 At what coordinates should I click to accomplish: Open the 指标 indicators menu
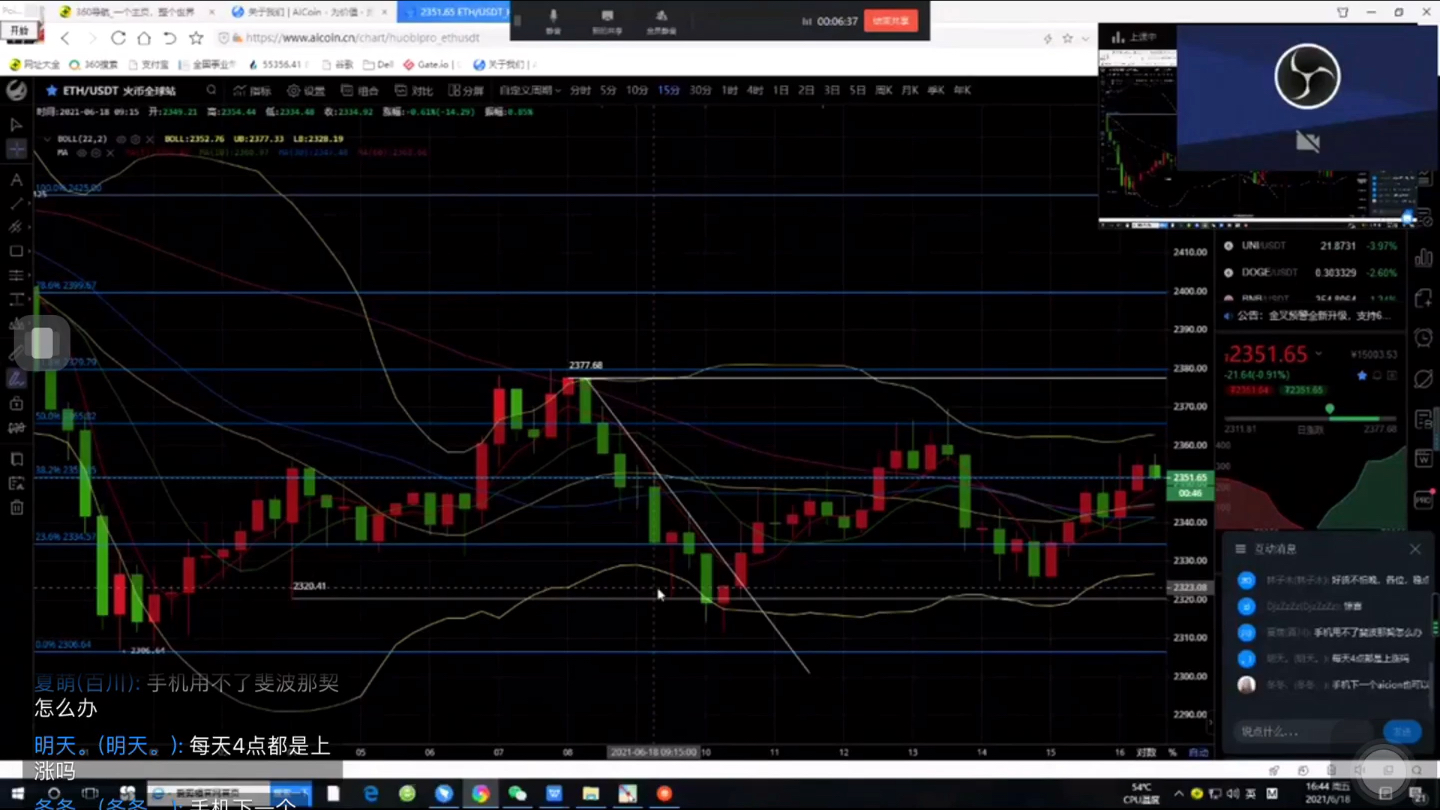pyautogui.click(x=253, y=90)
